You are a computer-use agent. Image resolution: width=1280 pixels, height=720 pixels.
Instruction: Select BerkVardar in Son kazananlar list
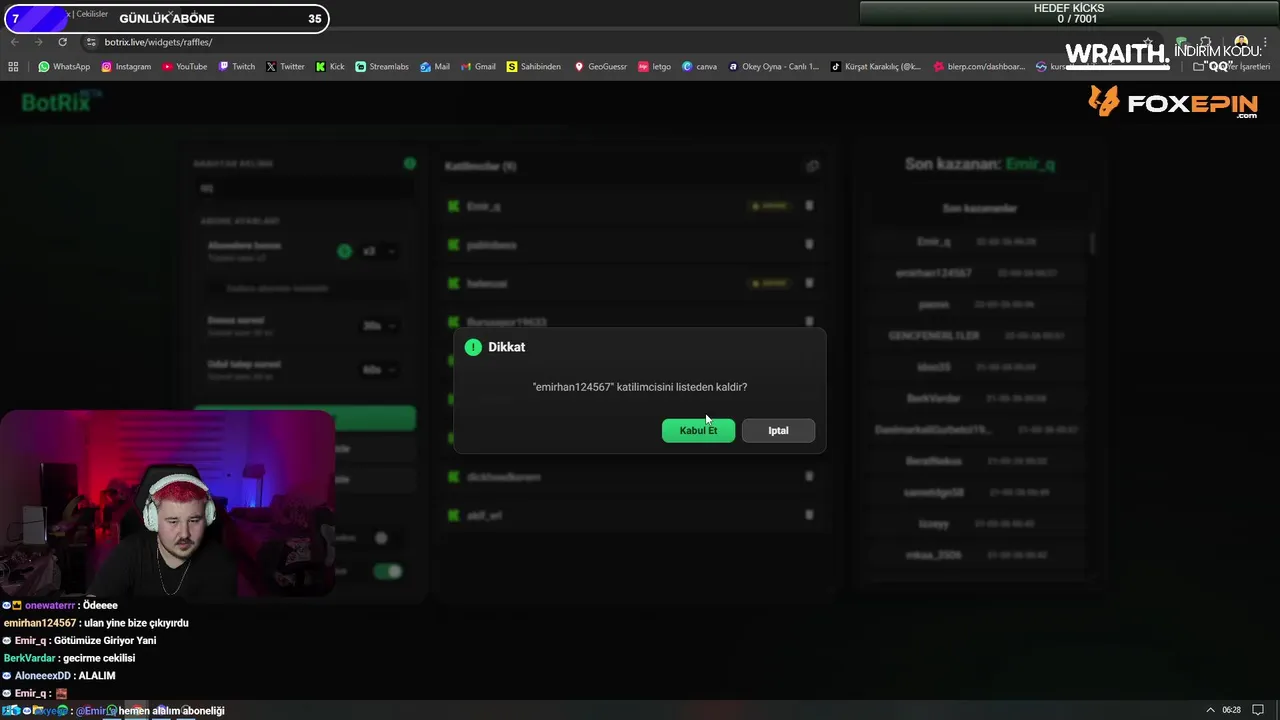(934, 398)
